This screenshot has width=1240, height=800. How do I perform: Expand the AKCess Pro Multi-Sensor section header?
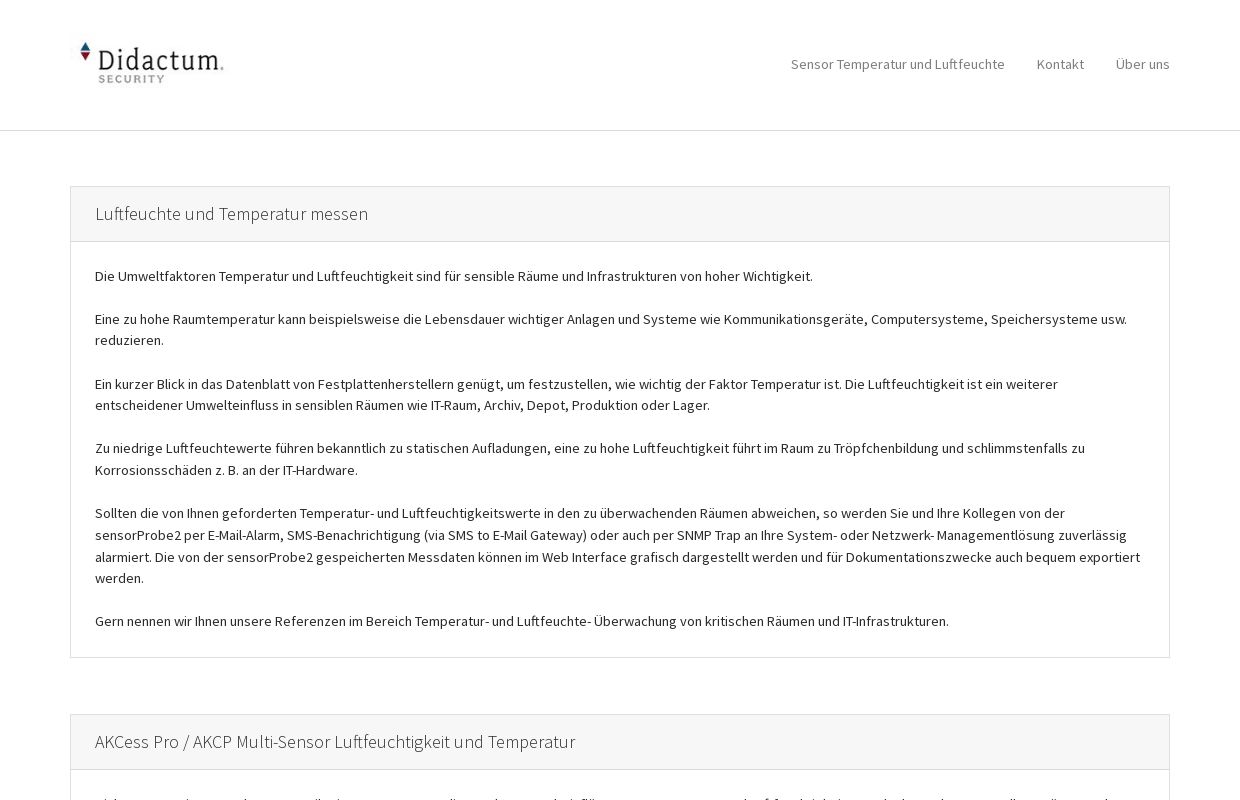coord(335,742)
